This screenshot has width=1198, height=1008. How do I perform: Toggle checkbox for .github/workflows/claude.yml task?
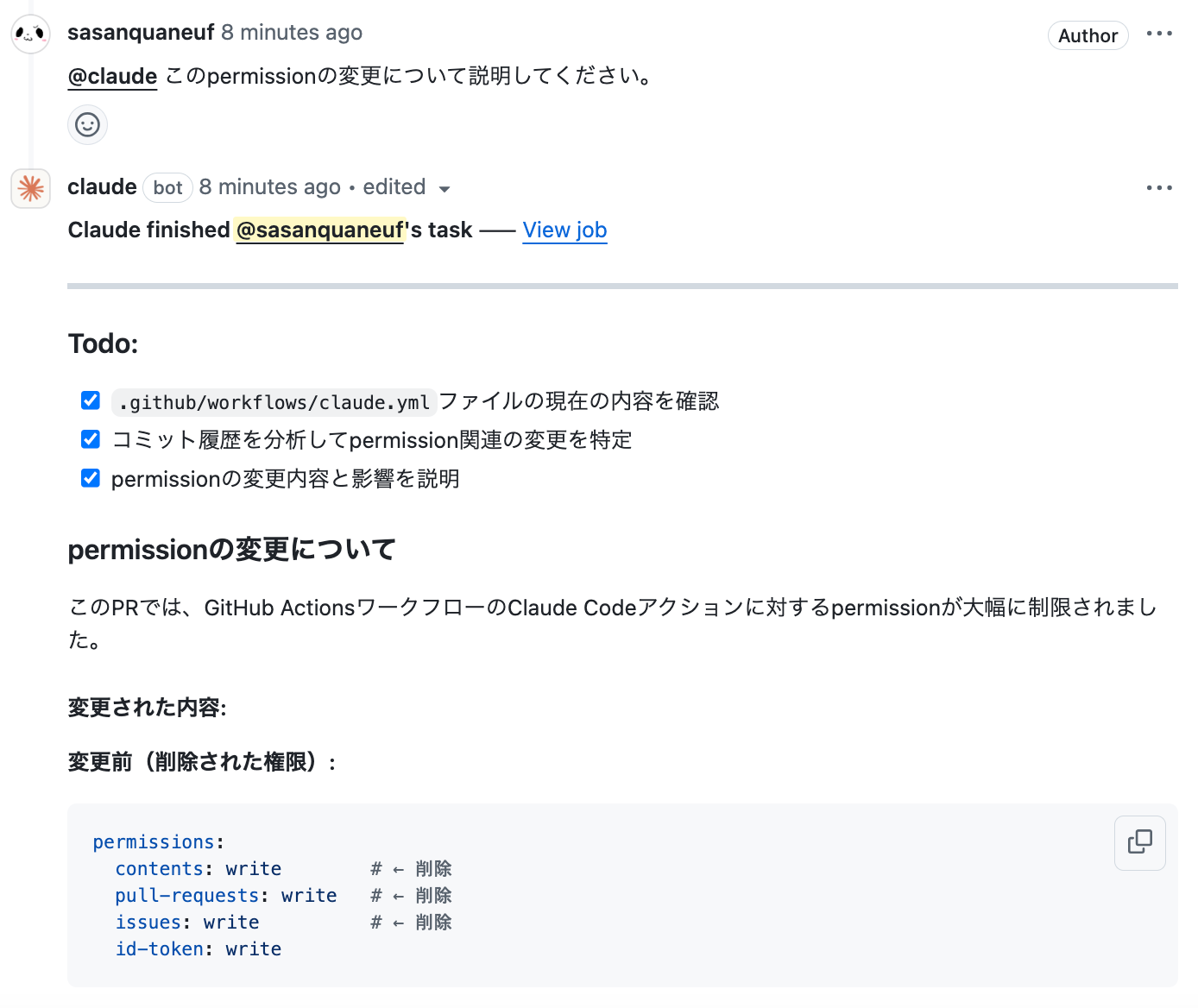(x=91, y=400)
